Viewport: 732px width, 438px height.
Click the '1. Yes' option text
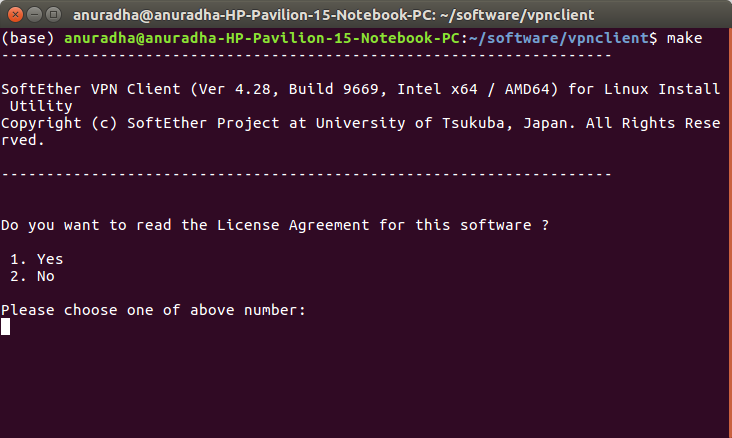pos(36,259)
